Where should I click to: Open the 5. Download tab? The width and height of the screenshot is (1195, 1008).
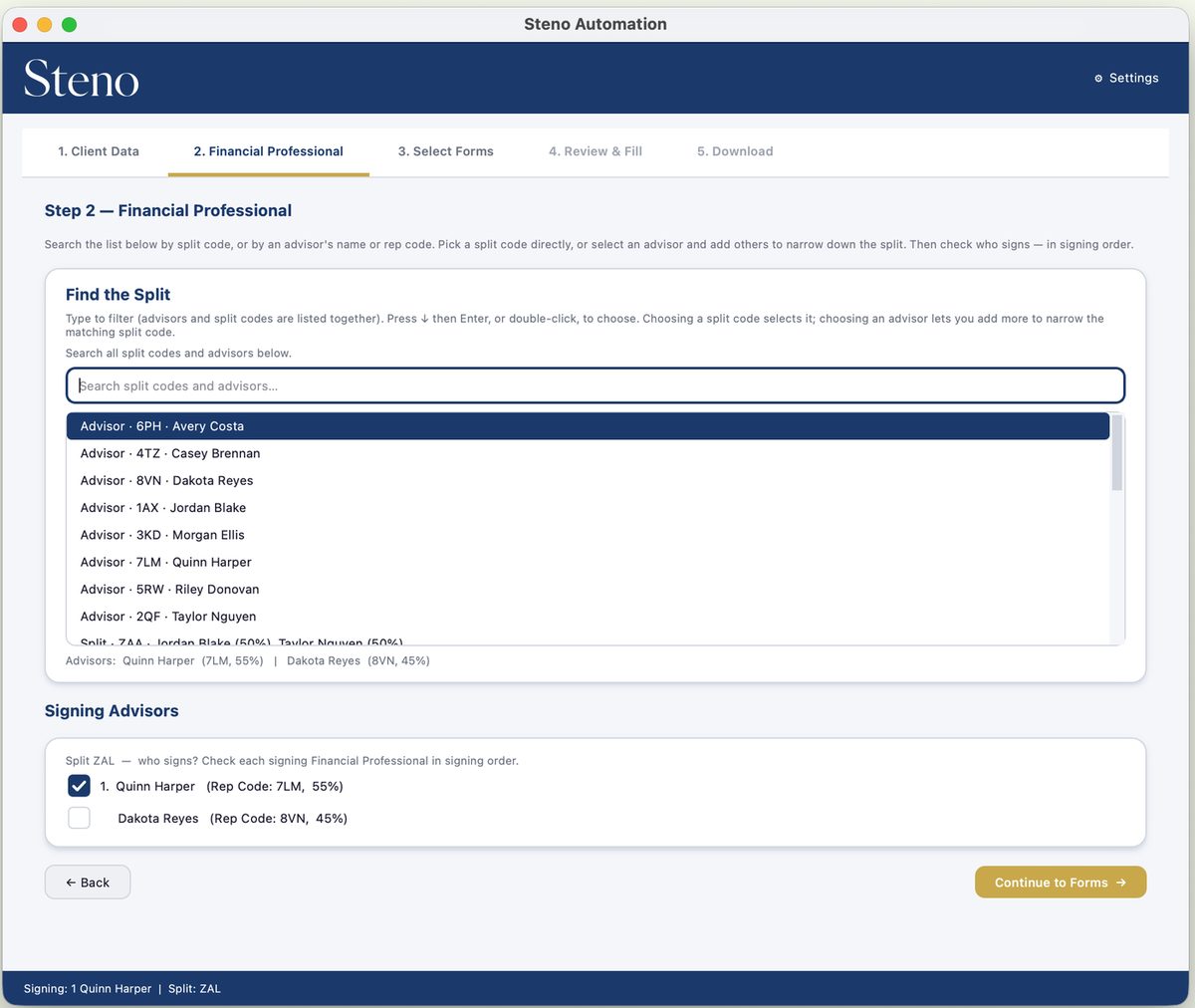[735, 151]
